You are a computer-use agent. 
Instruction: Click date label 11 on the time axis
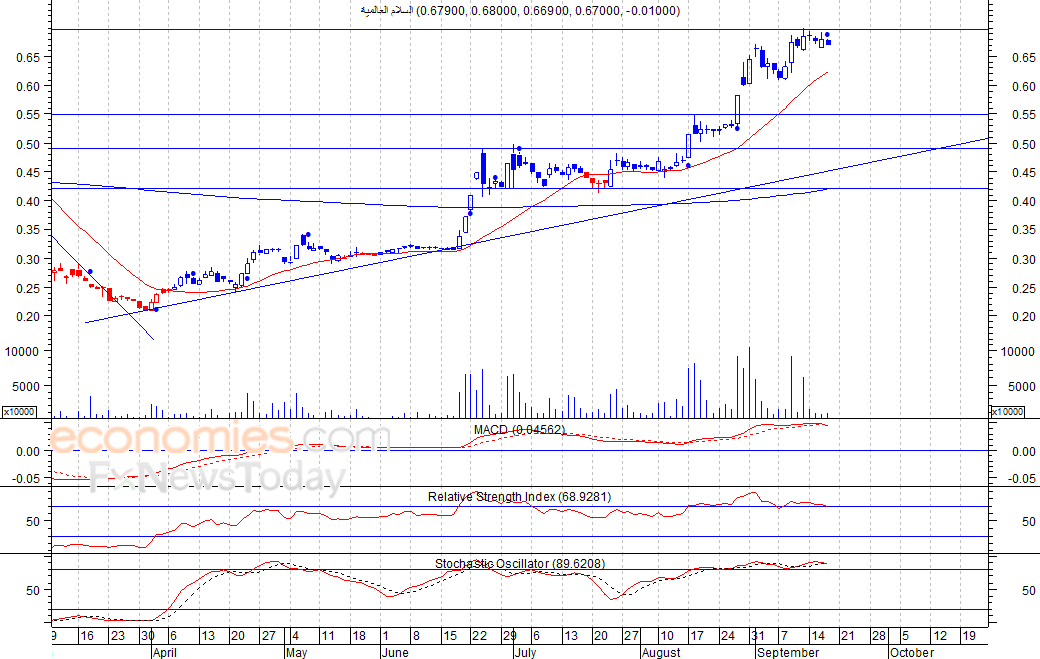(328, 636)
